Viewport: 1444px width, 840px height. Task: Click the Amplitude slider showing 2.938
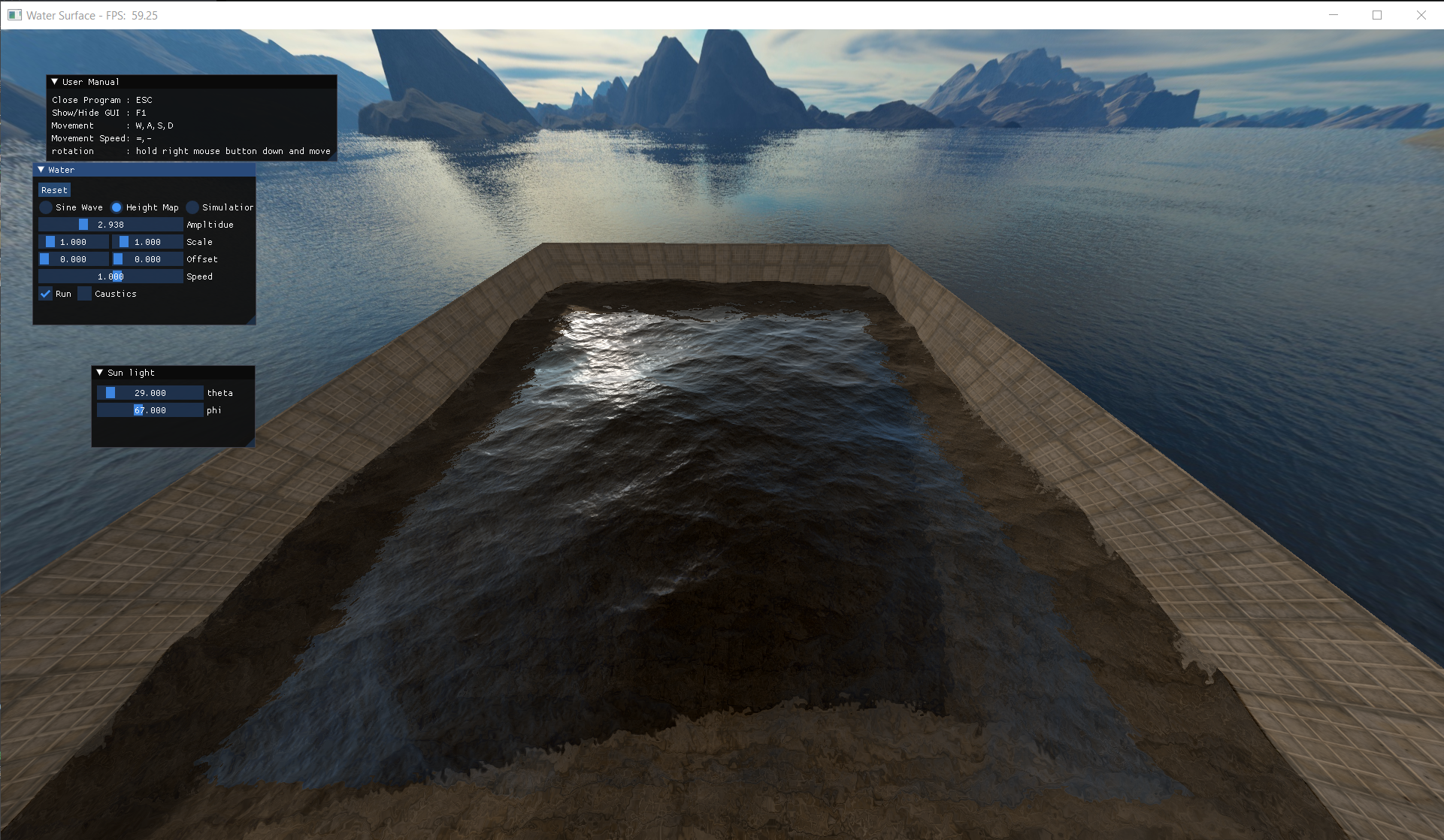point(110,225)
